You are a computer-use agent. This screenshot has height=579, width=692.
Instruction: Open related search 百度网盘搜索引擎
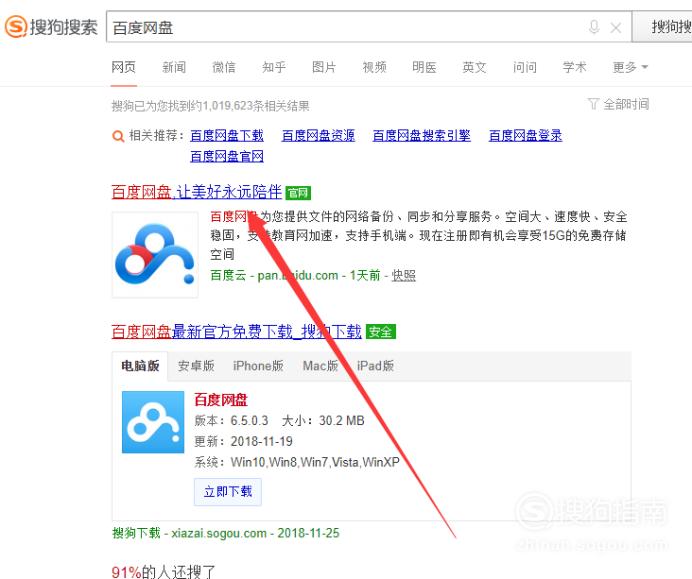pyautogui.click(x=421, y=135)
